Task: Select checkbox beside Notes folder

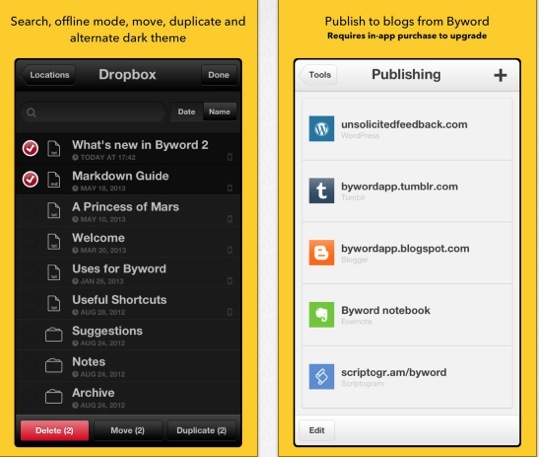Action: click(30, 365)
